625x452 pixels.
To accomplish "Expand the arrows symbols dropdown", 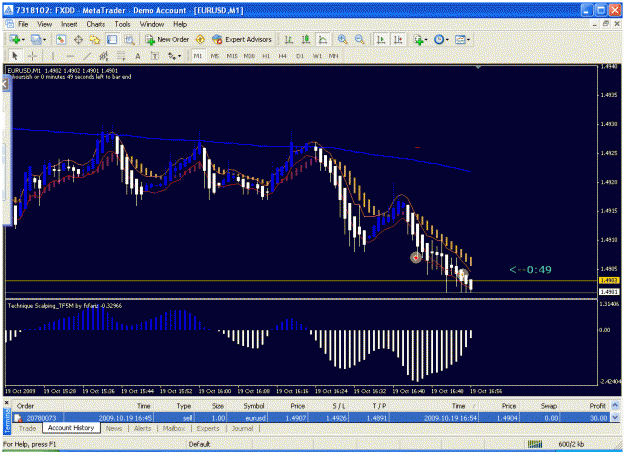I will point(180,56).
